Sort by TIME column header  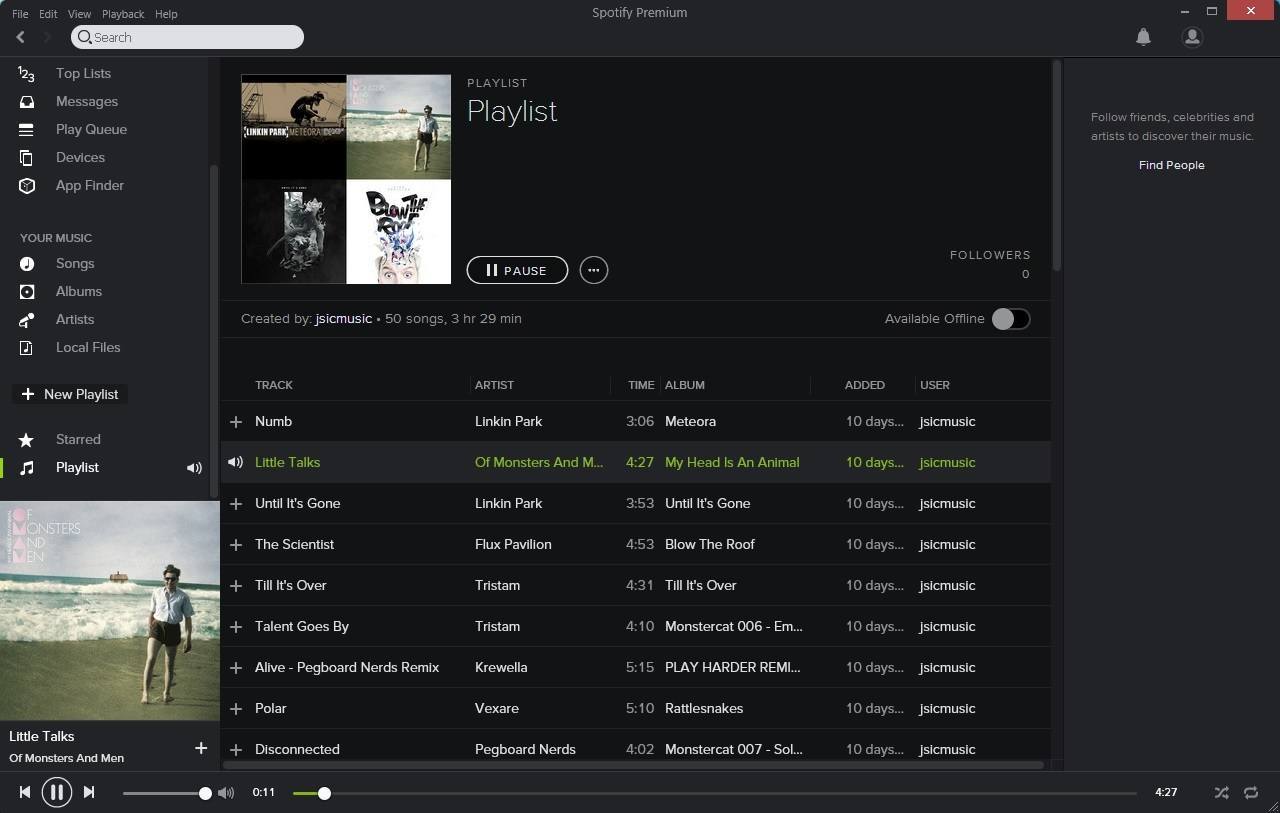pyautogui.click(x=641, y=385)
